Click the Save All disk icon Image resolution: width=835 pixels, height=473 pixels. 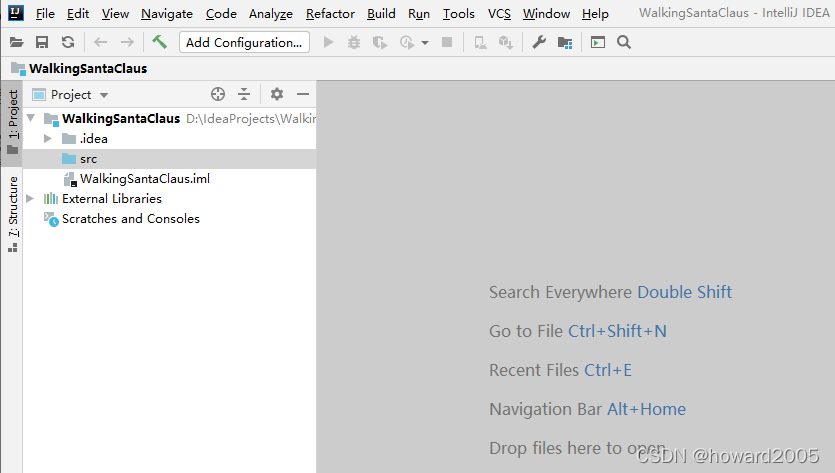coord(42,42)
